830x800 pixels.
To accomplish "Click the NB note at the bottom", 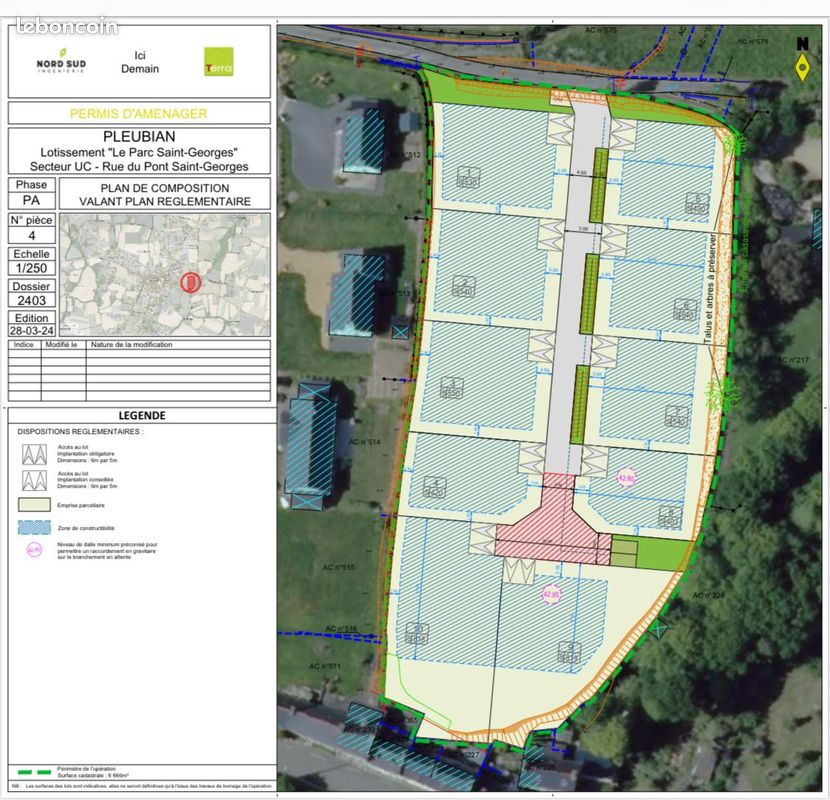I will pos(142,786).
